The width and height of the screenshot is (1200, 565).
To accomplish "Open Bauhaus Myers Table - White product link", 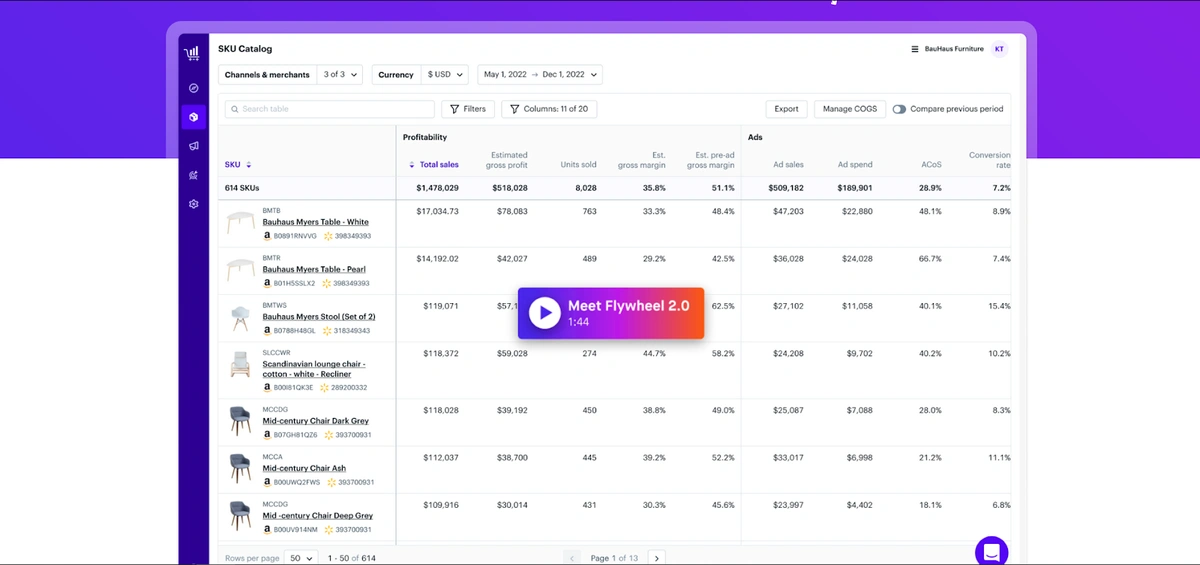I will 315,222.
